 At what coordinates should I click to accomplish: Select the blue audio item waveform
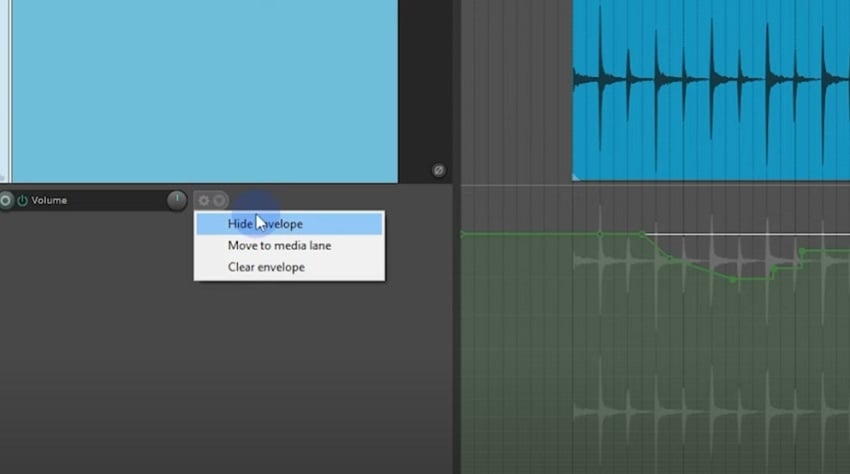(711, 90)
